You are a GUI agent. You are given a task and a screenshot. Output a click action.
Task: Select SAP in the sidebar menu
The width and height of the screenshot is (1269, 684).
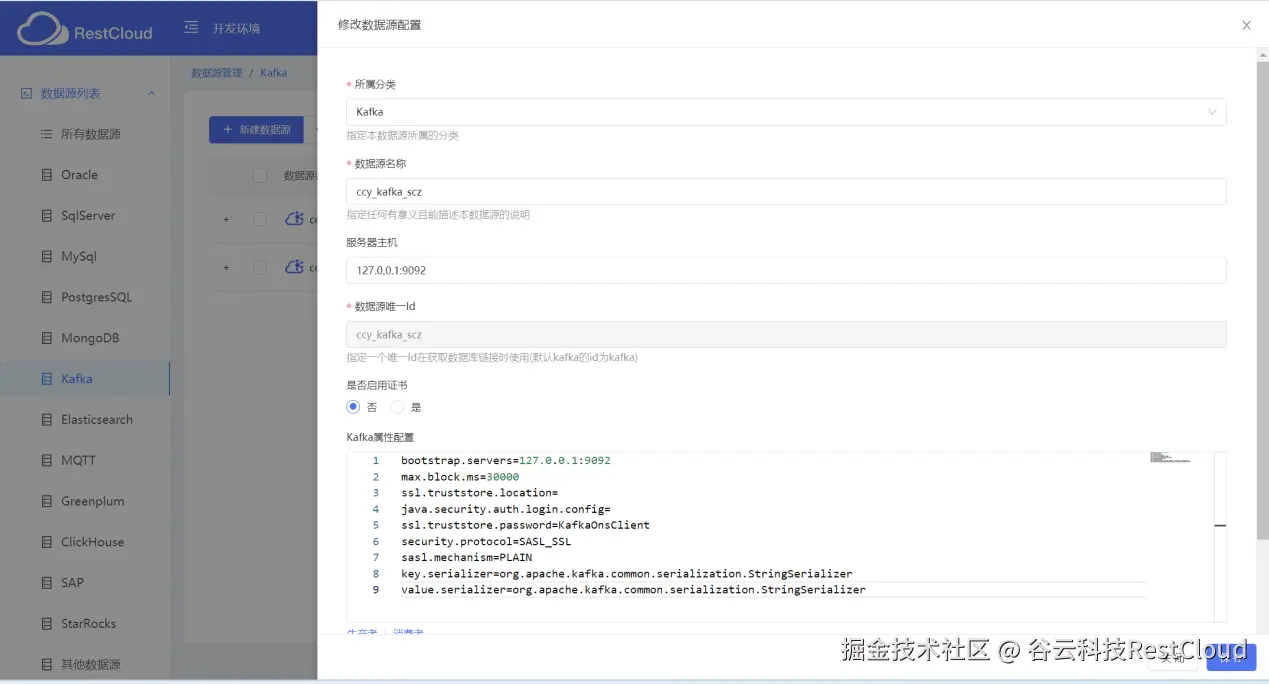point(85,583)
